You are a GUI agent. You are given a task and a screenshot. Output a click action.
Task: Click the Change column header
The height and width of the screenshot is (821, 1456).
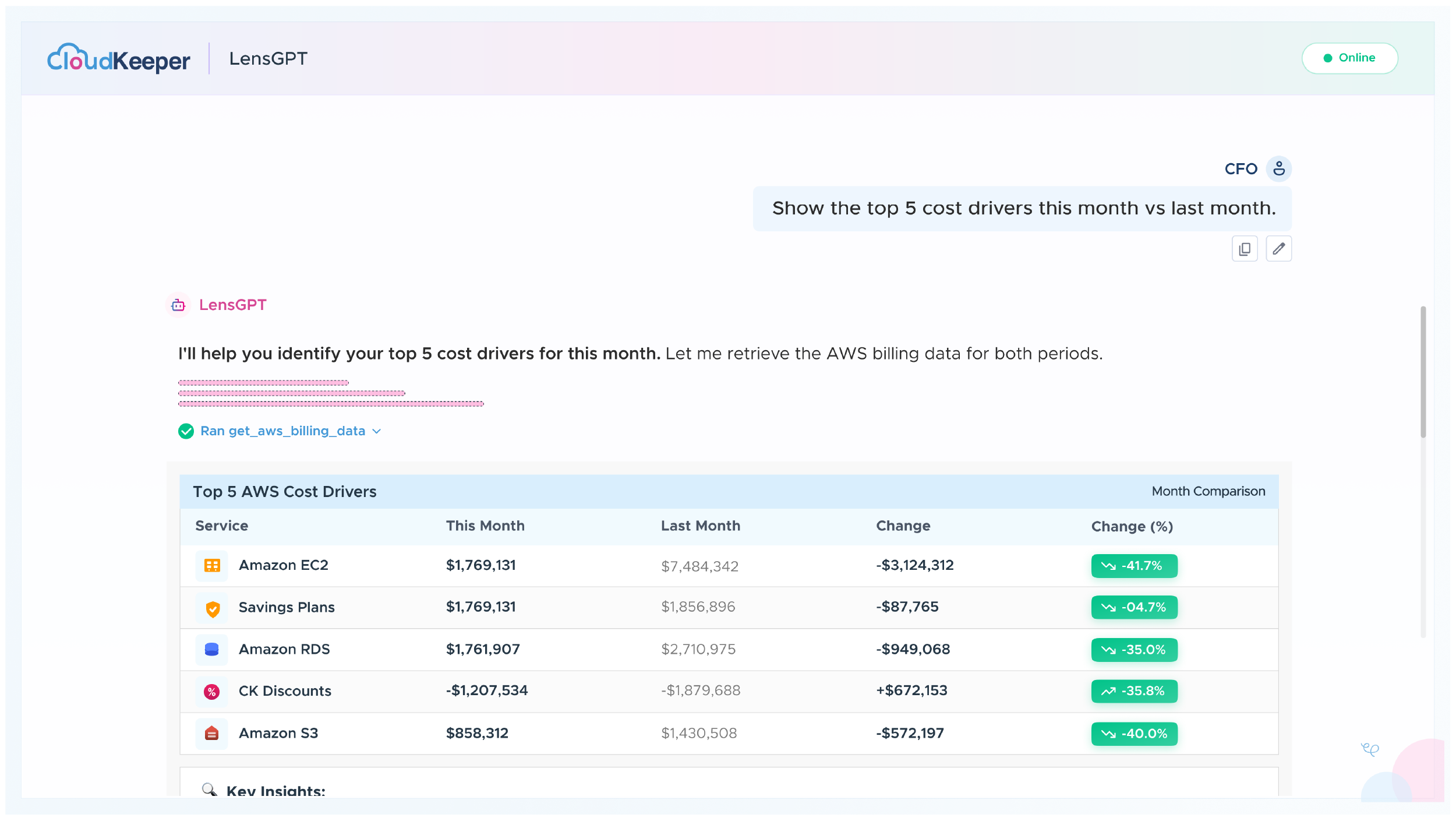[903, 526]
